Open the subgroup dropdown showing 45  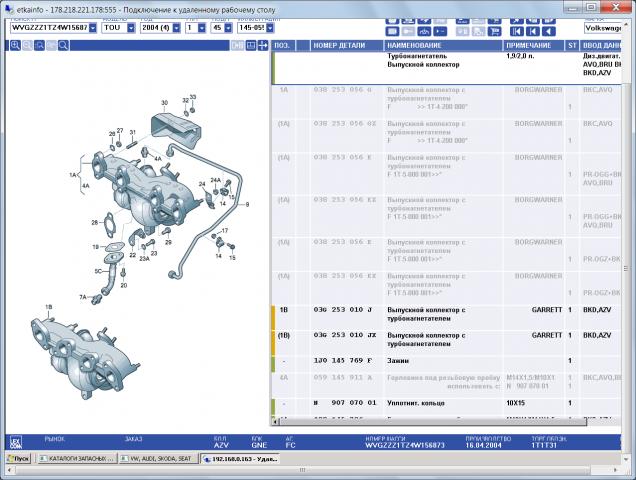(x=228, y=28)
